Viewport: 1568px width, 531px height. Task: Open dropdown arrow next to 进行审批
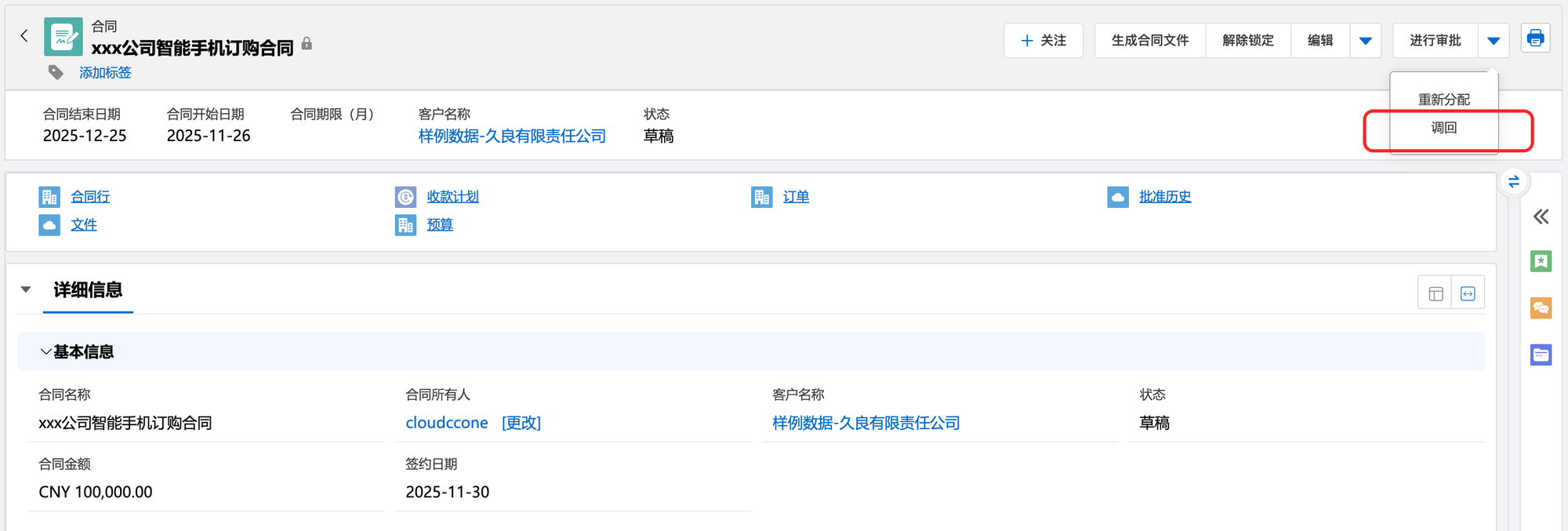(x=1493, y=41)
